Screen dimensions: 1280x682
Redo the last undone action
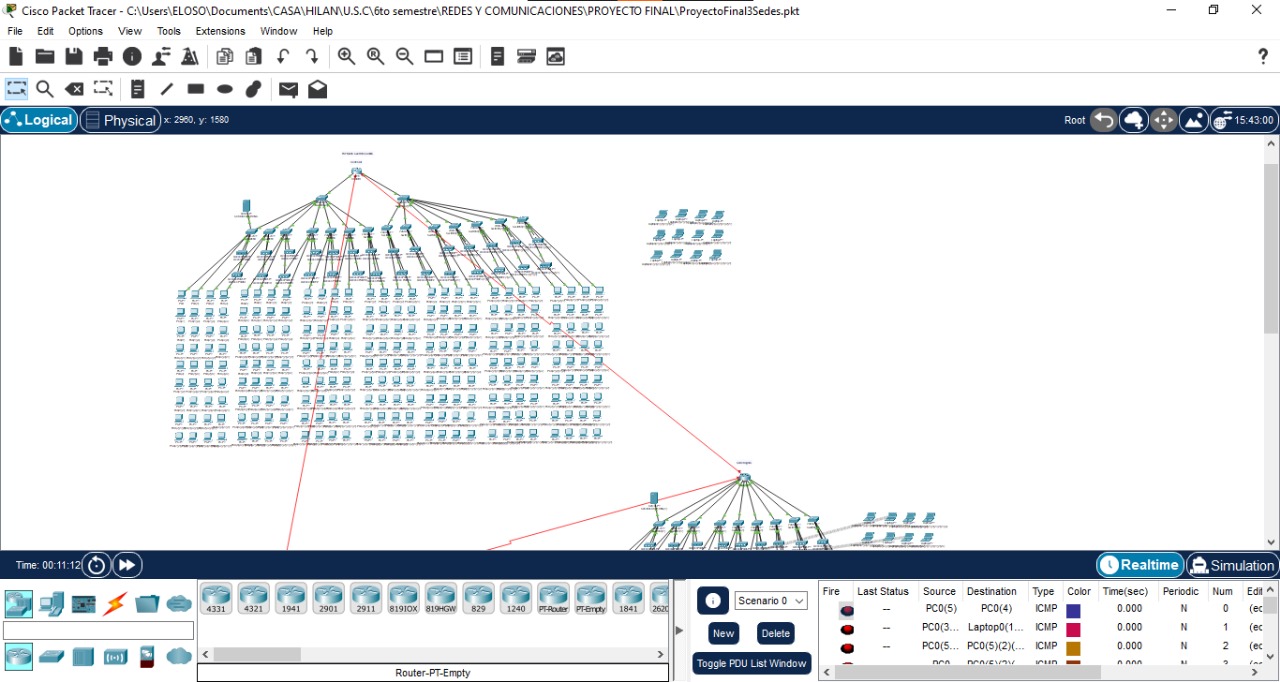coord(312,57)
